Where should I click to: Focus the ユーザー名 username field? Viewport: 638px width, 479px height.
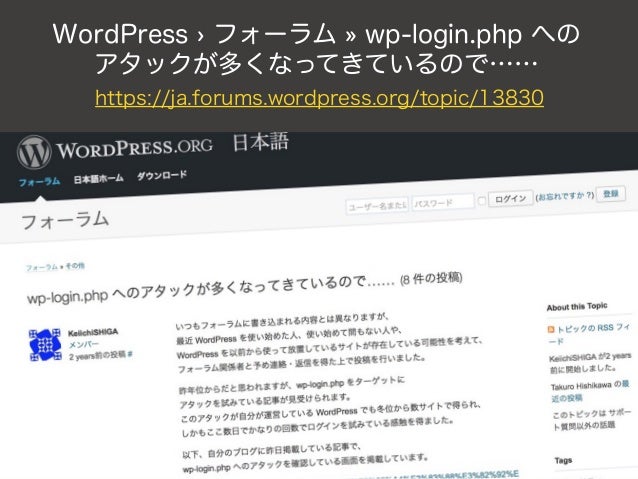point(377,206)
